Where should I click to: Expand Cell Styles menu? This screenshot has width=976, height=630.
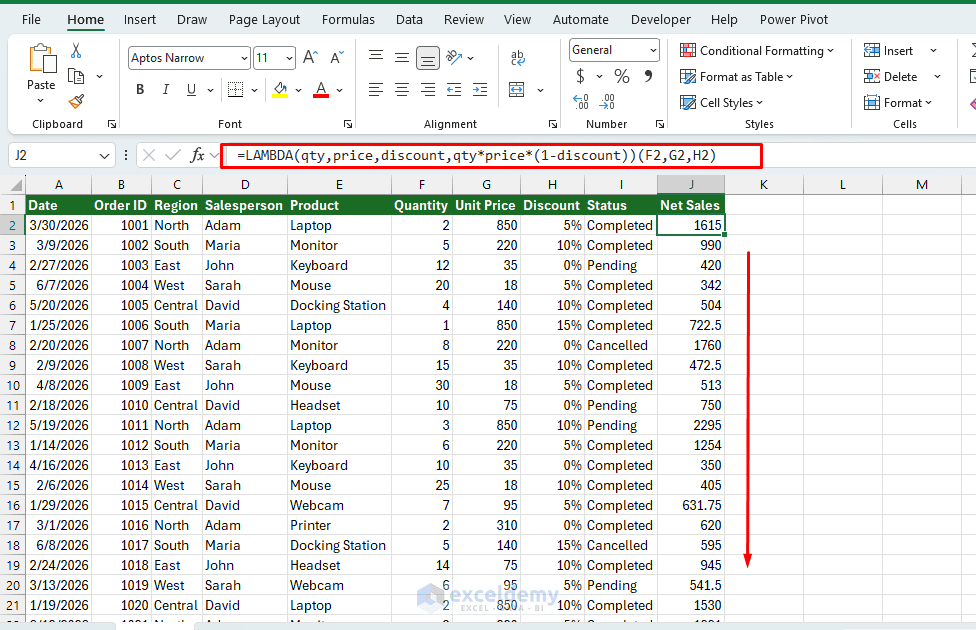point(721,103)
